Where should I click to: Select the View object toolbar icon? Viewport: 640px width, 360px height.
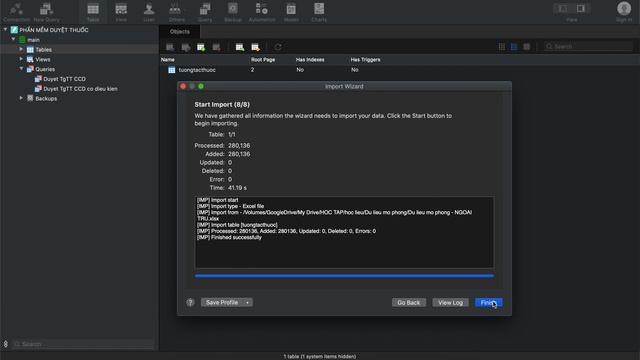pyautogui.click(x=121, y=11)
